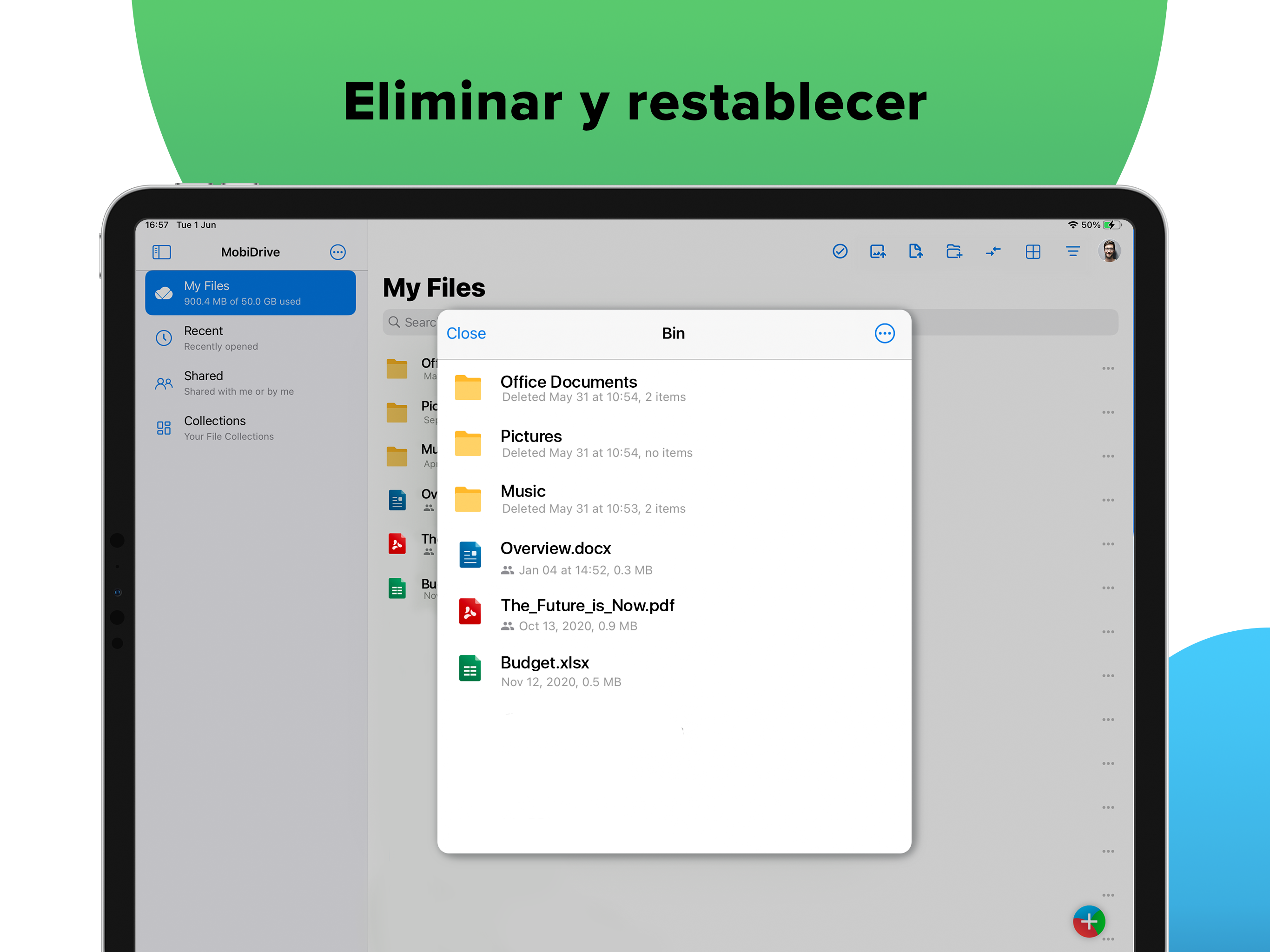Viewport: 1270px width, 952px height.
Task: Switch to grid view layout
Action: point(1032,251)
